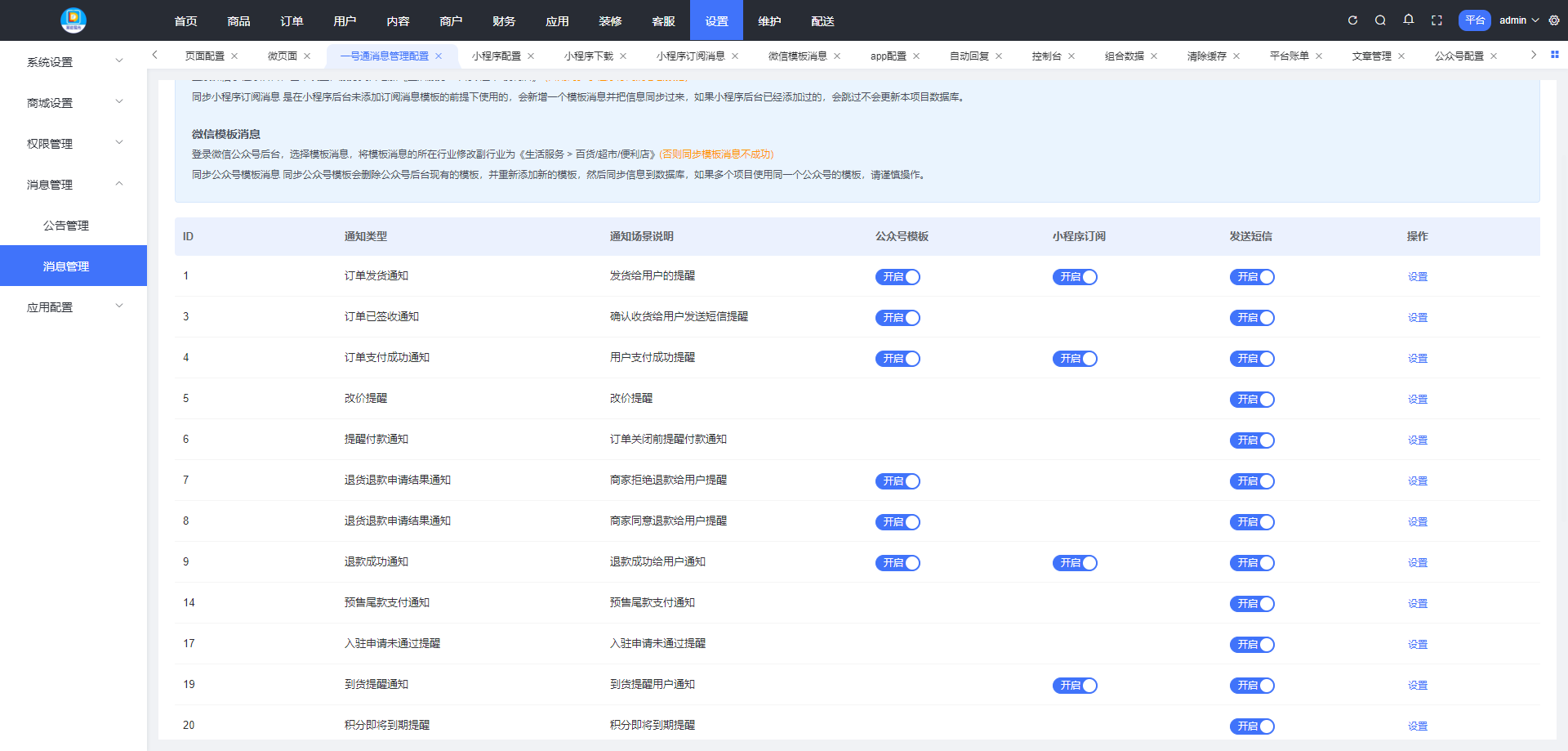This screenshot has width=1568, height=751.
Task: Toggle 小程序订阅 for 退款成功通知
Action: [1075, 563]
